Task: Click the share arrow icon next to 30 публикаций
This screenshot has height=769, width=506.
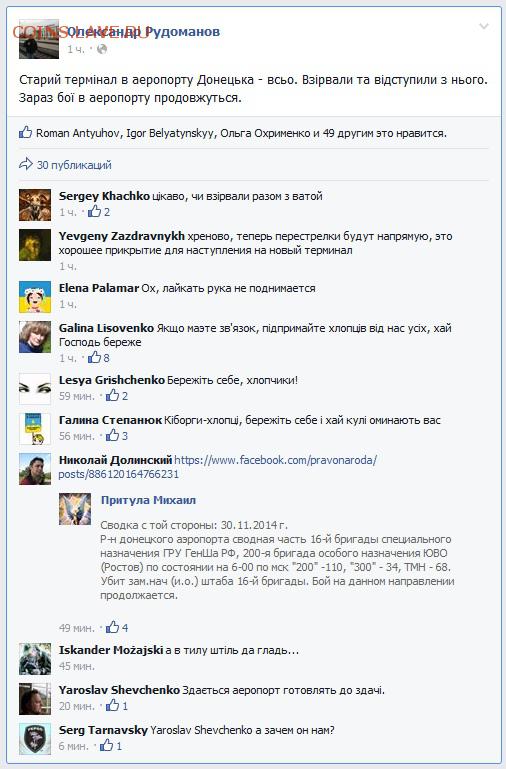Action: (x=25, y=164)
